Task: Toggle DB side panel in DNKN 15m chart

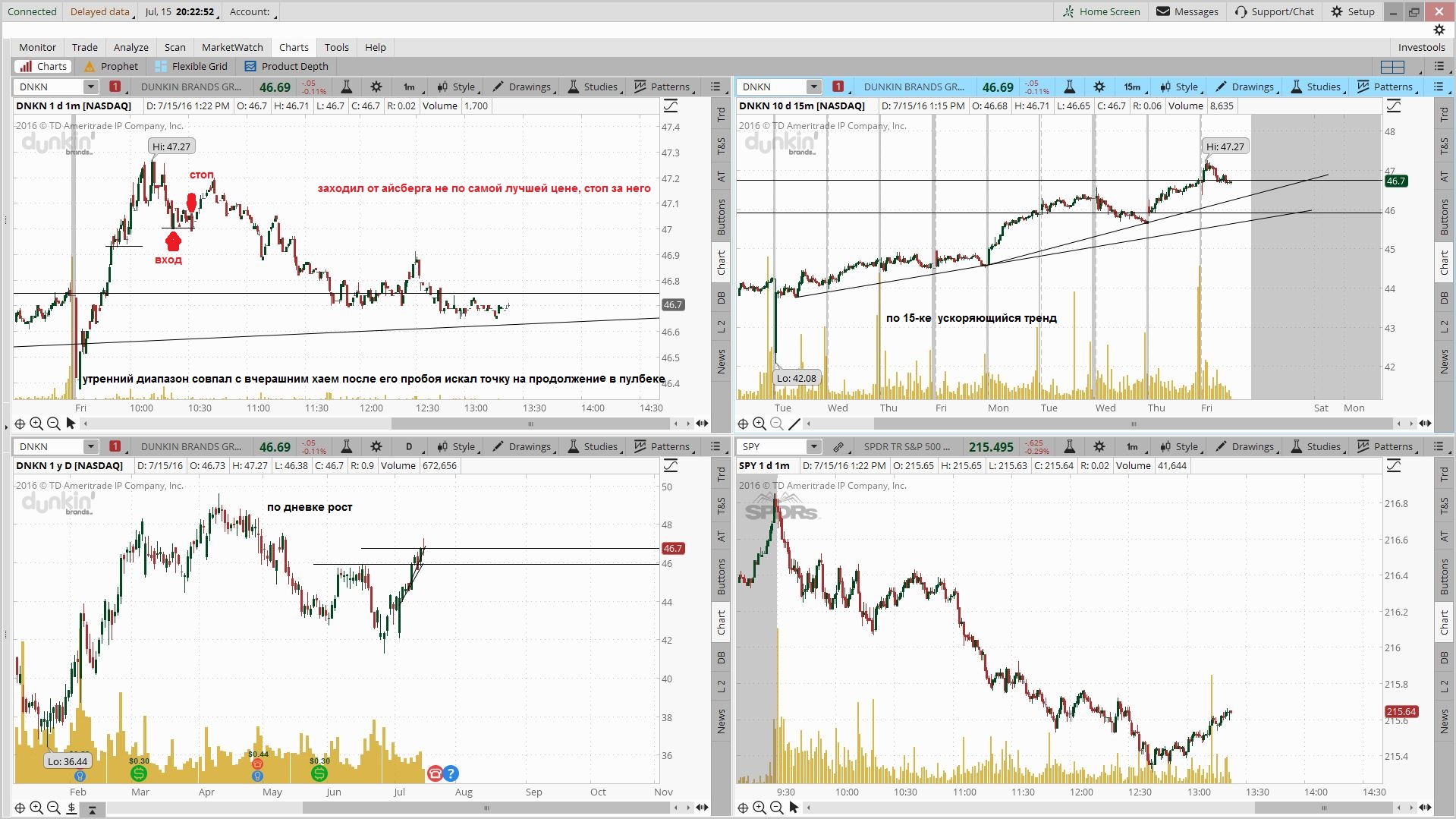Action: pyautogui.click(x=1444, y=298)
